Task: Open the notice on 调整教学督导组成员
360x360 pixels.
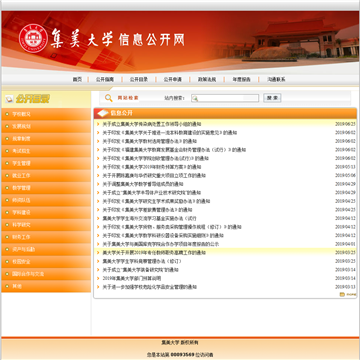Action: tap(143, 184)
